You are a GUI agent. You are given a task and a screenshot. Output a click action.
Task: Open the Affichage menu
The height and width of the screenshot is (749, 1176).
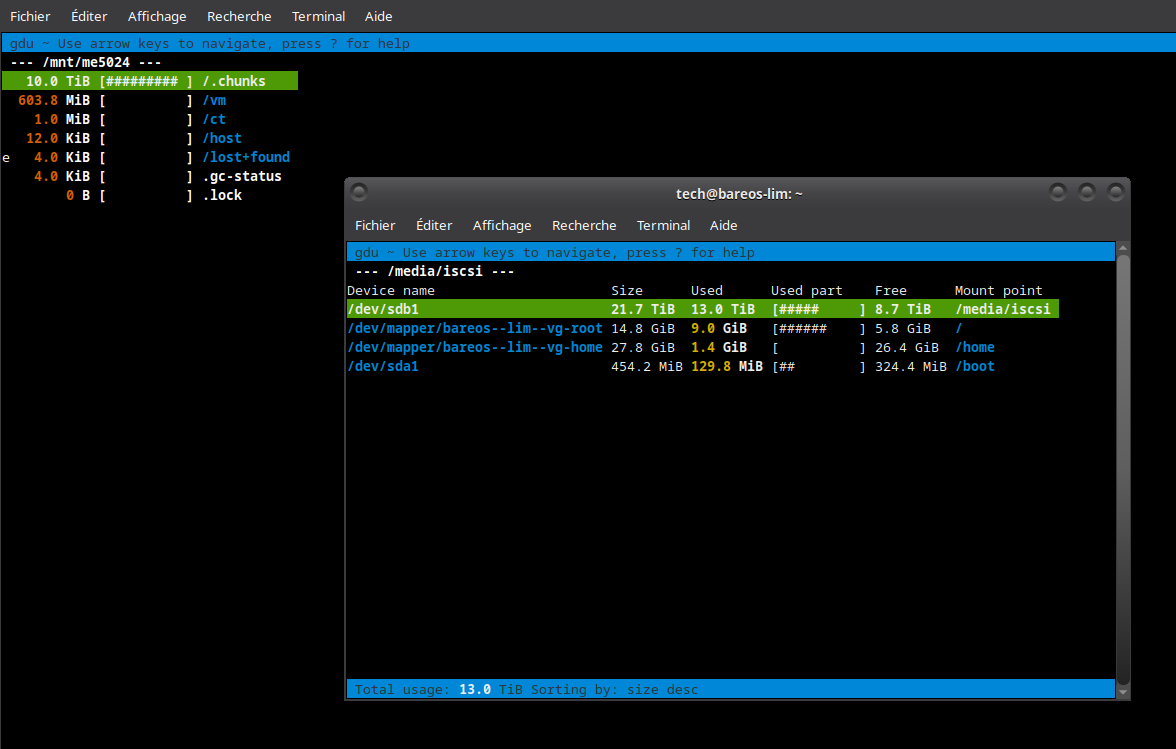(502, 225)
